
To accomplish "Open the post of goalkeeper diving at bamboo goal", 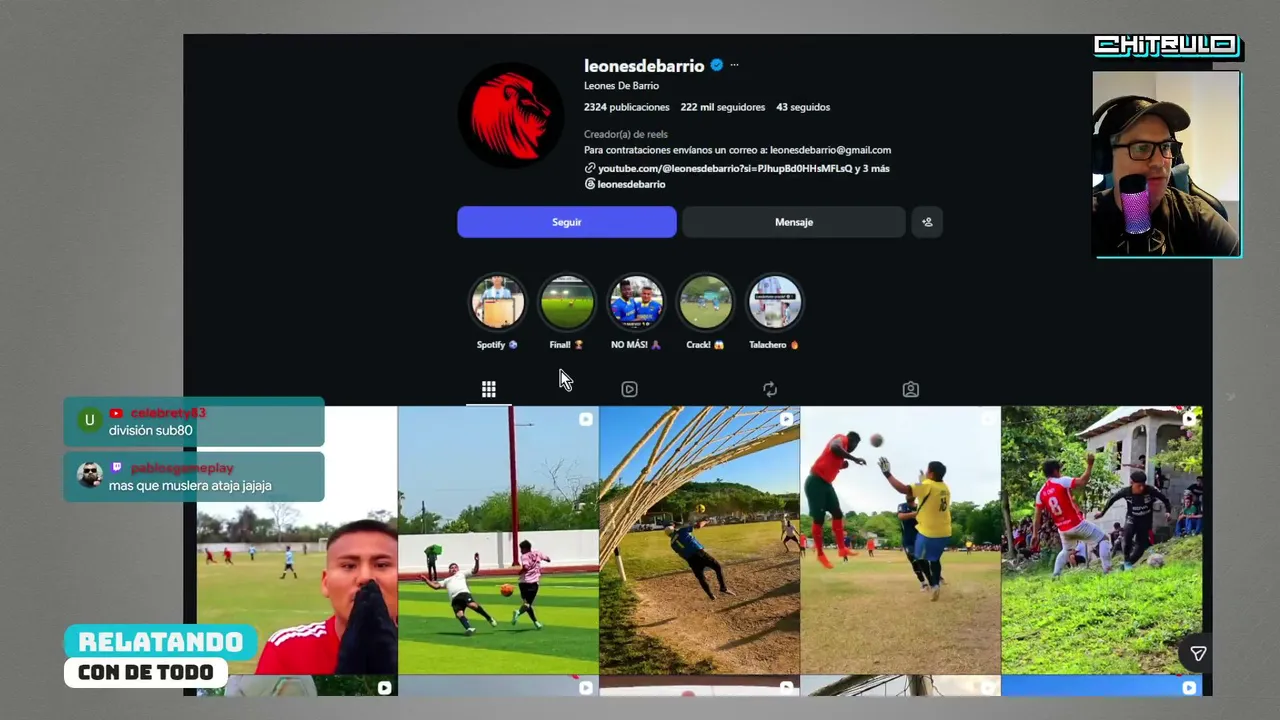I will click(x=699, y=540).
